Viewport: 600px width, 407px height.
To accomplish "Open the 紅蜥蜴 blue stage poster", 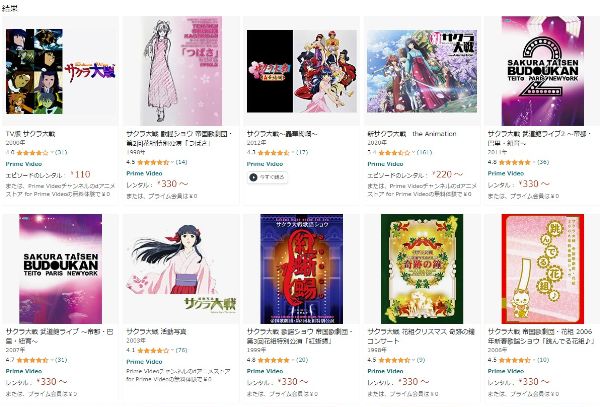I will point(302,269).
